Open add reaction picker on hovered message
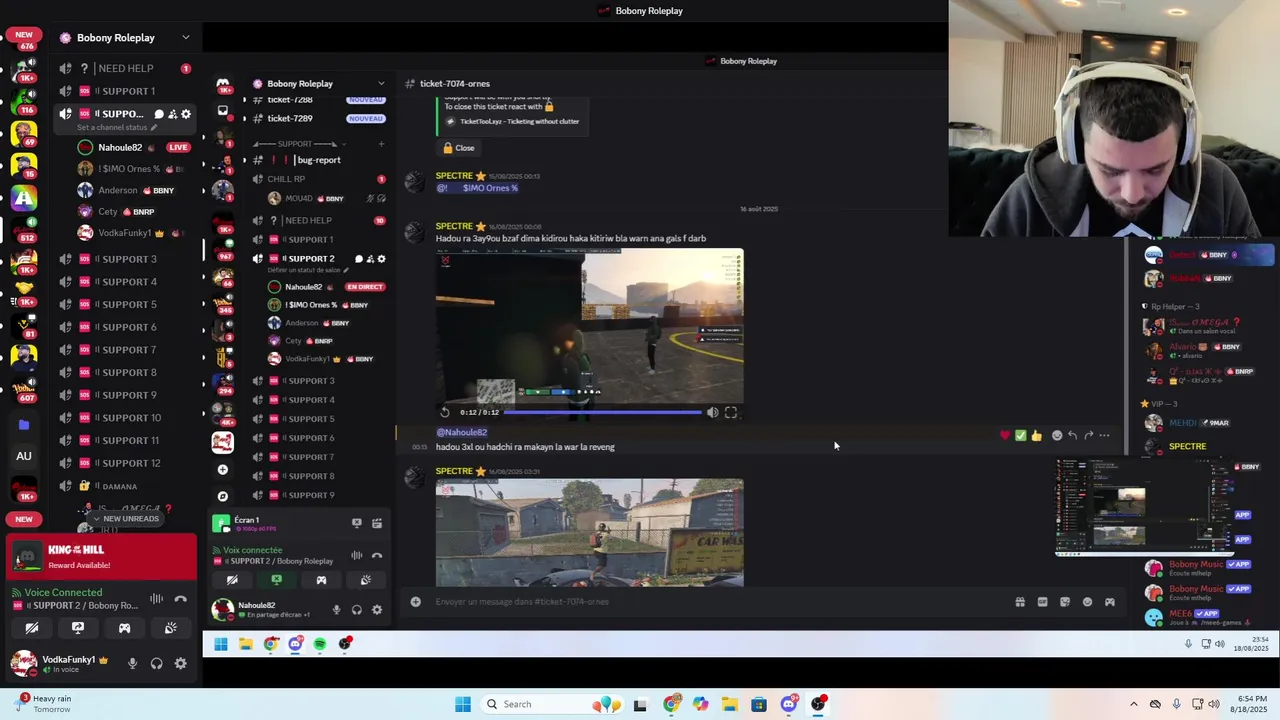The image size is (1280, 720). point(1057,435)
